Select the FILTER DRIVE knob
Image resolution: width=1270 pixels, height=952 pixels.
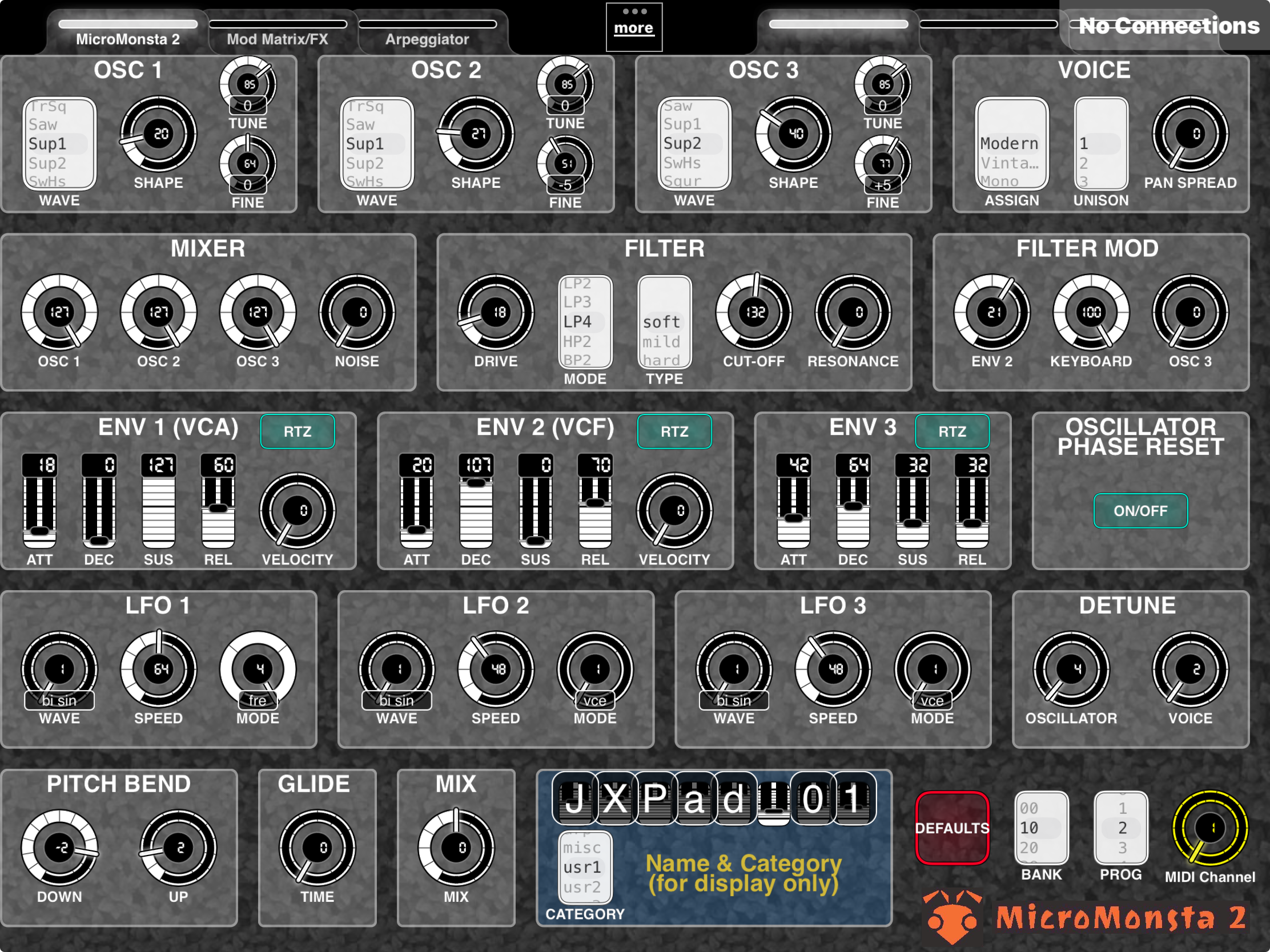pos(496,312)
